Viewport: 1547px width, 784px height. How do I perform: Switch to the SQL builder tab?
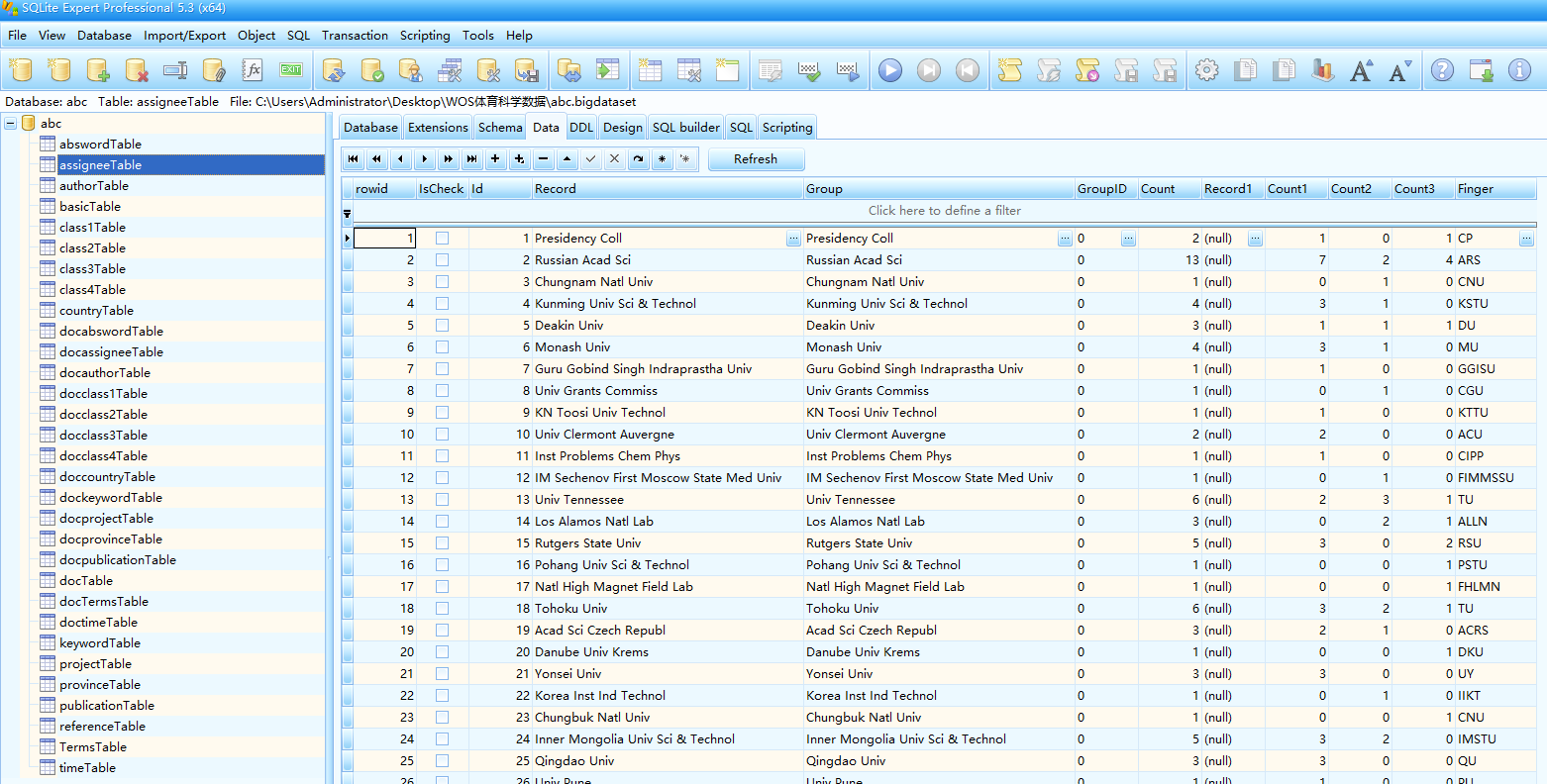(x=685, y=128)
